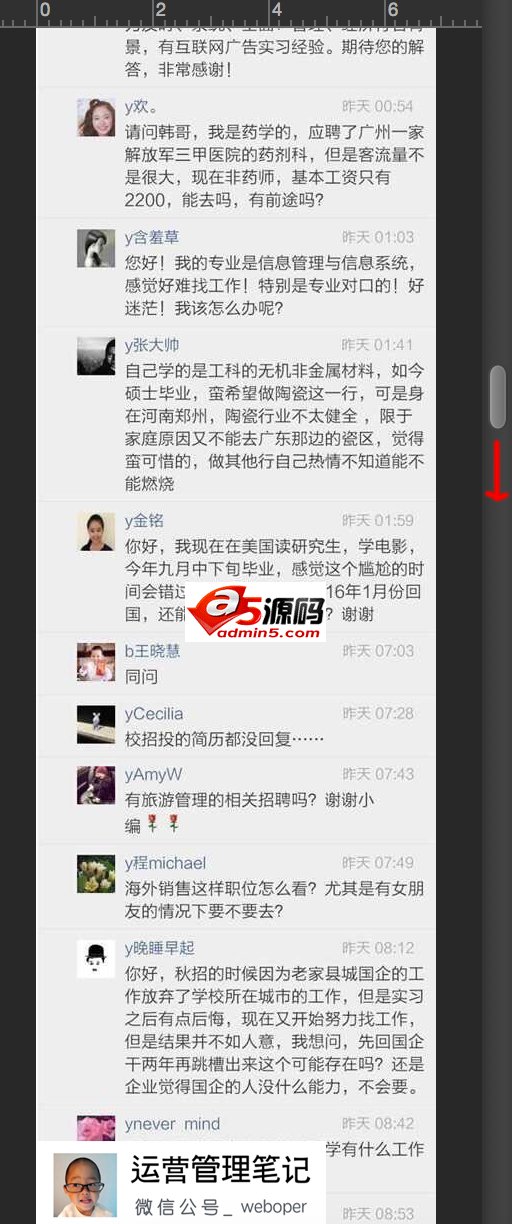This screenshot has height=1224, width=512.
Task: Open ynever mind's pink avatar
Action: [x=96, y=1128]
